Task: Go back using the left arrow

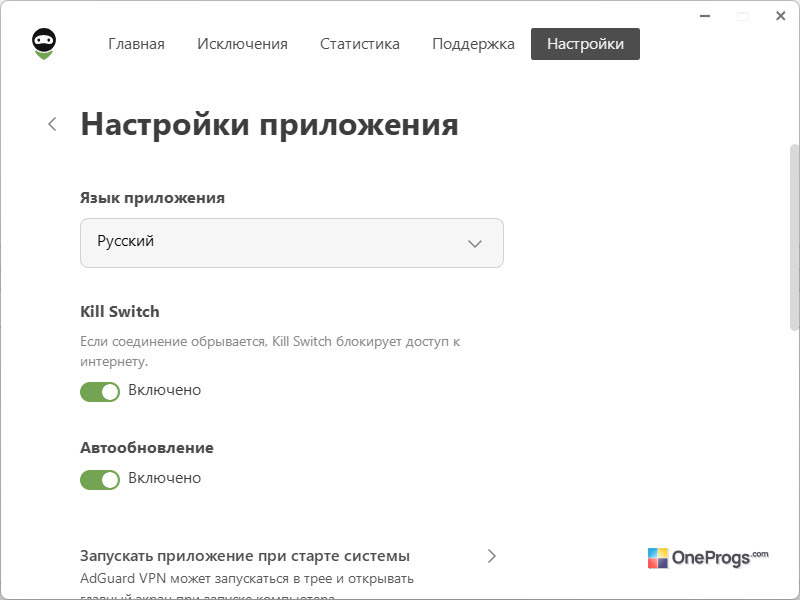Action: tap(52, 124)
